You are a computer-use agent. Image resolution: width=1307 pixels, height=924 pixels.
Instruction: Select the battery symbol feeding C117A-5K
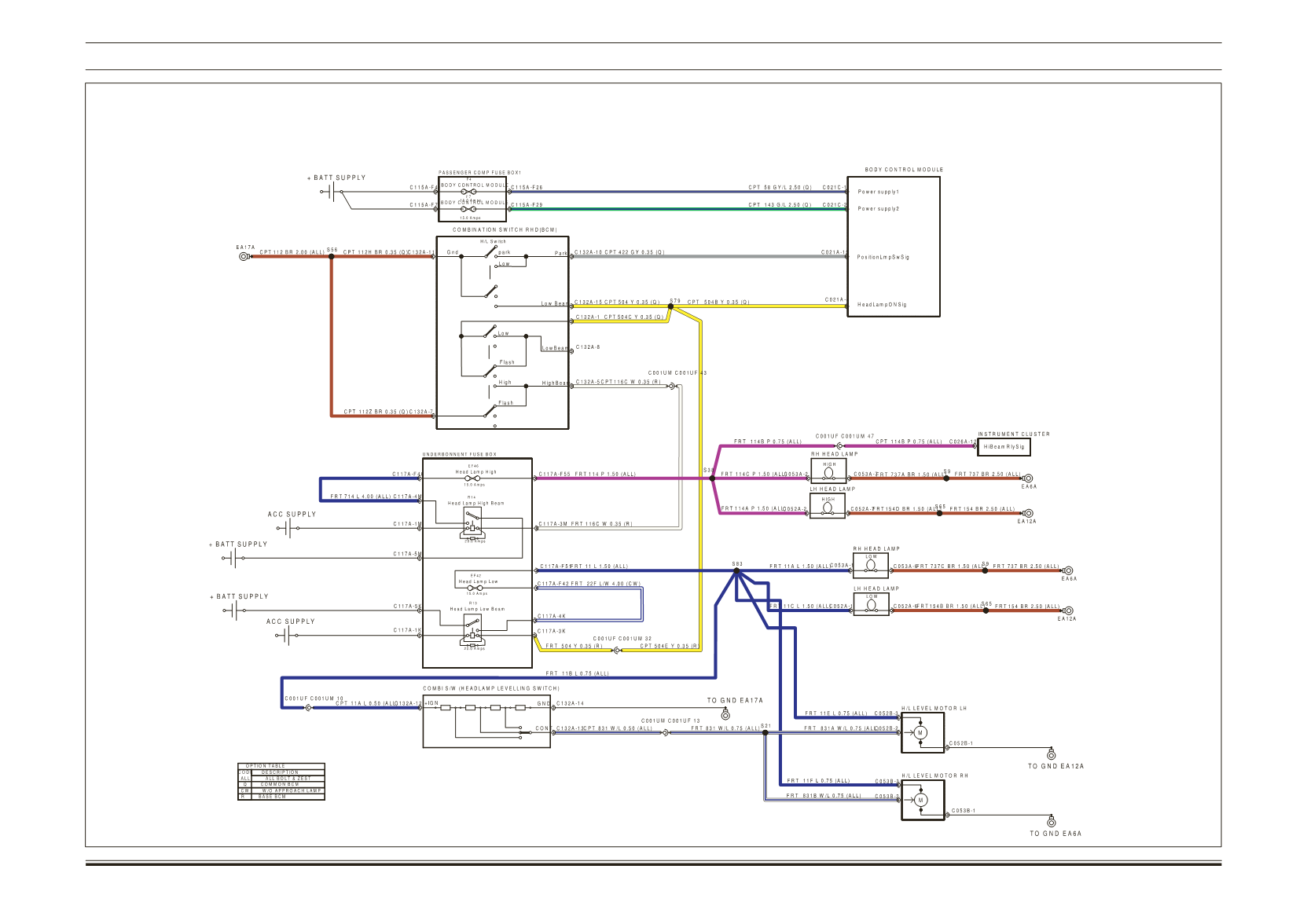tap(234, 610)
